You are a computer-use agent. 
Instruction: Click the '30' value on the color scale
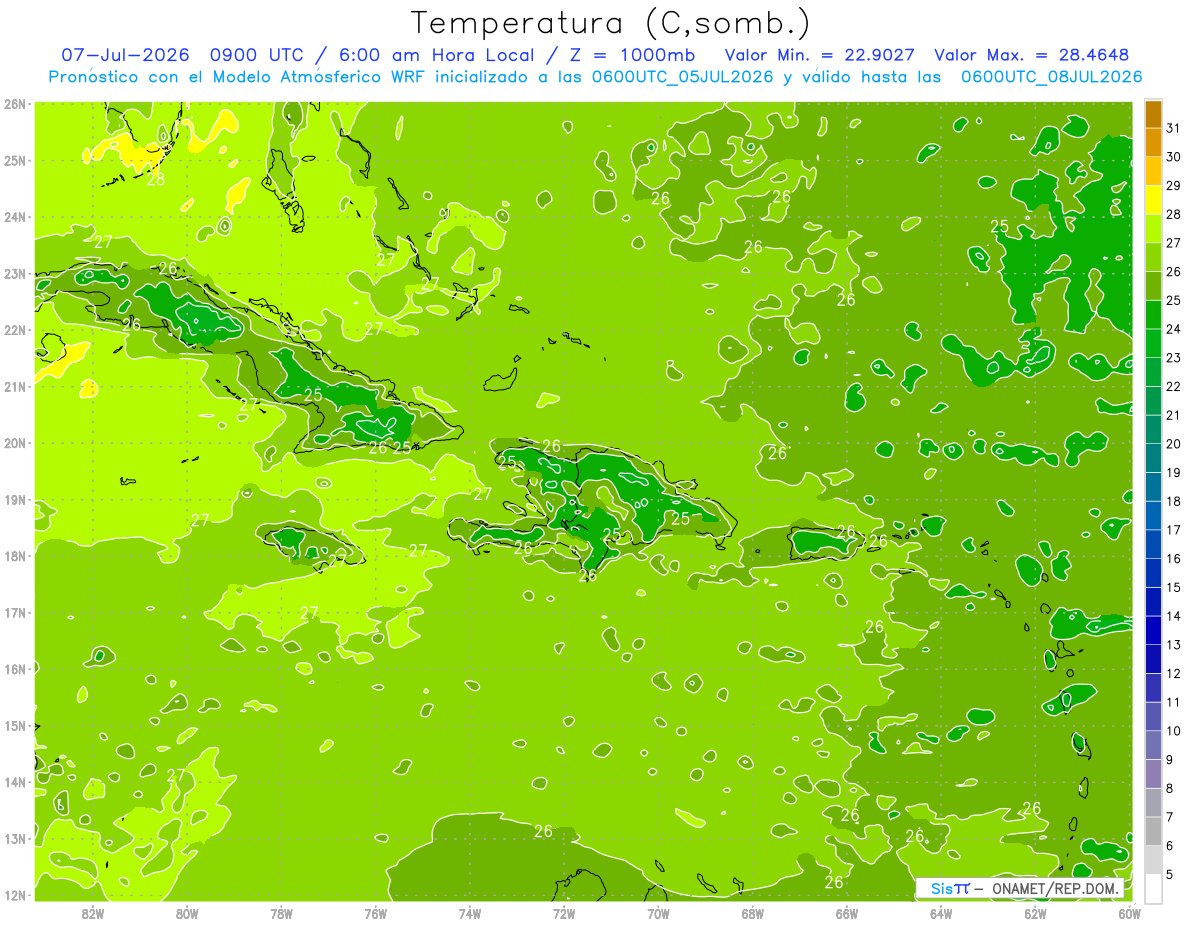click(1174, 157)
